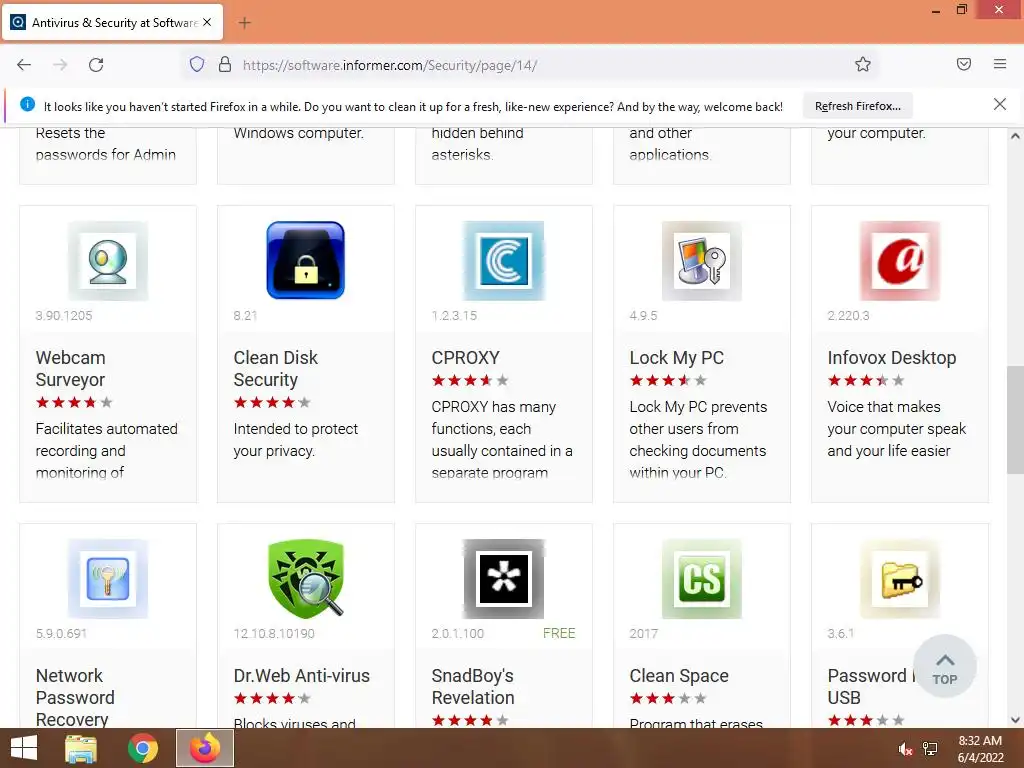Open the CPROXY app icon
Viewport: 1024px width, 768px height.
coord(504,261)
